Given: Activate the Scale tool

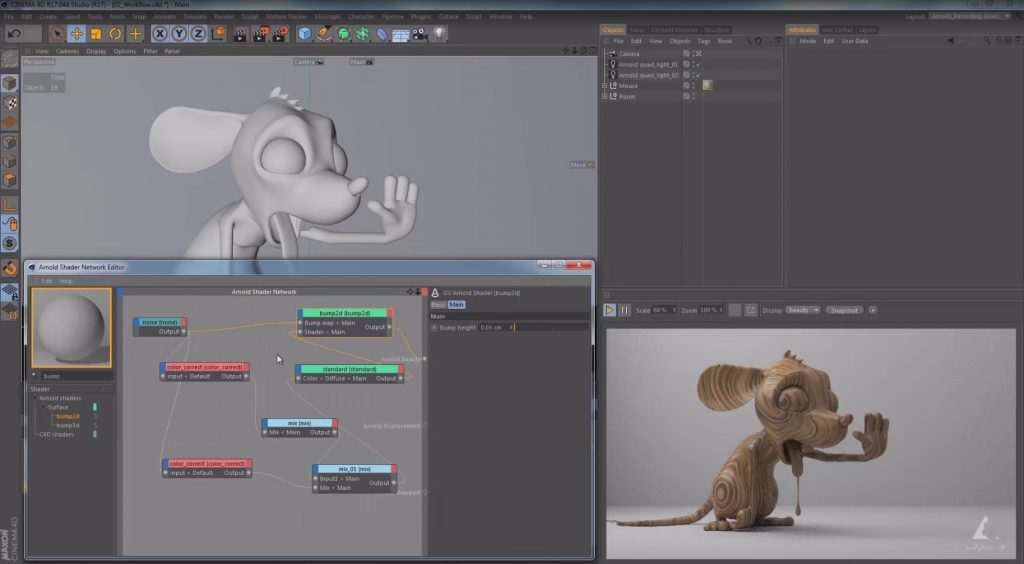Looking at the screenshot, I should pos(96,33).
